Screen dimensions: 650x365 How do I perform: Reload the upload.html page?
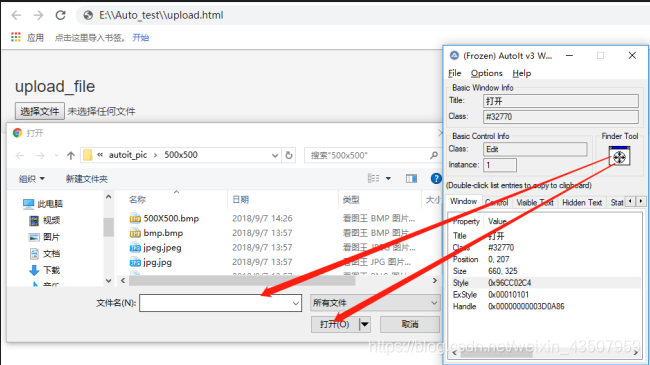(61, 15)
